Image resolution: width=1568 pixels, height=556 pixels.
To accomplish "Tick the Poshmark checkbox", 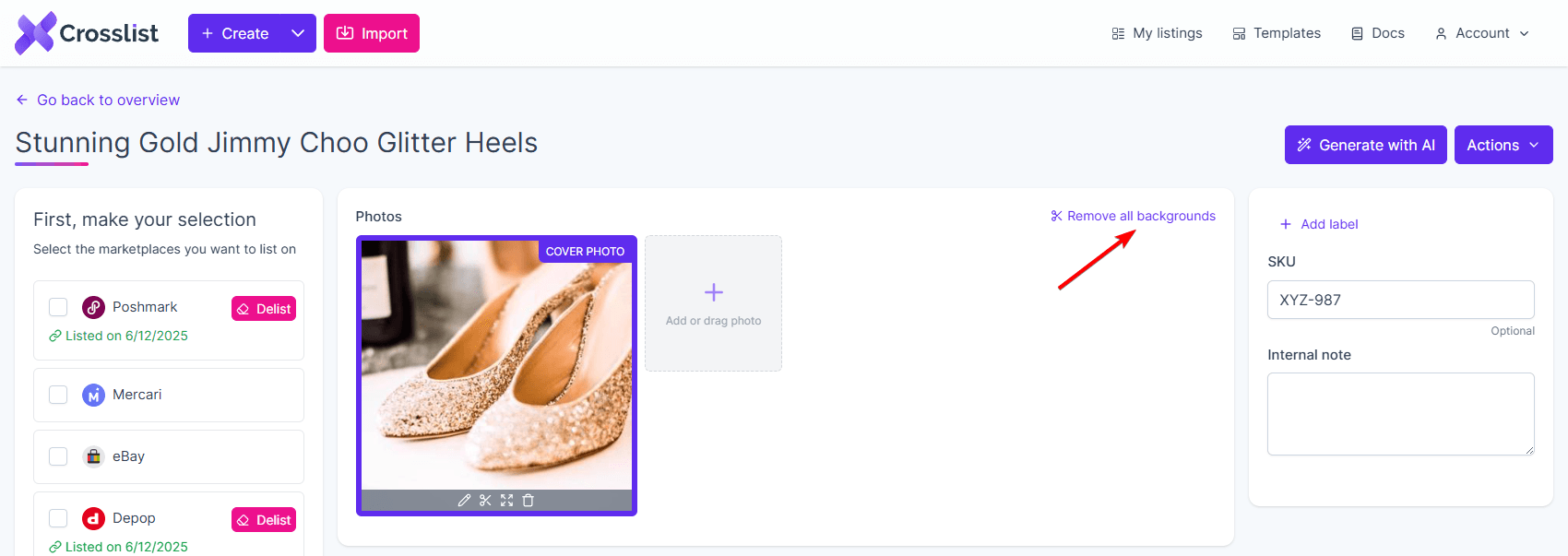I will pyautogui.click(x=58, y=307).
